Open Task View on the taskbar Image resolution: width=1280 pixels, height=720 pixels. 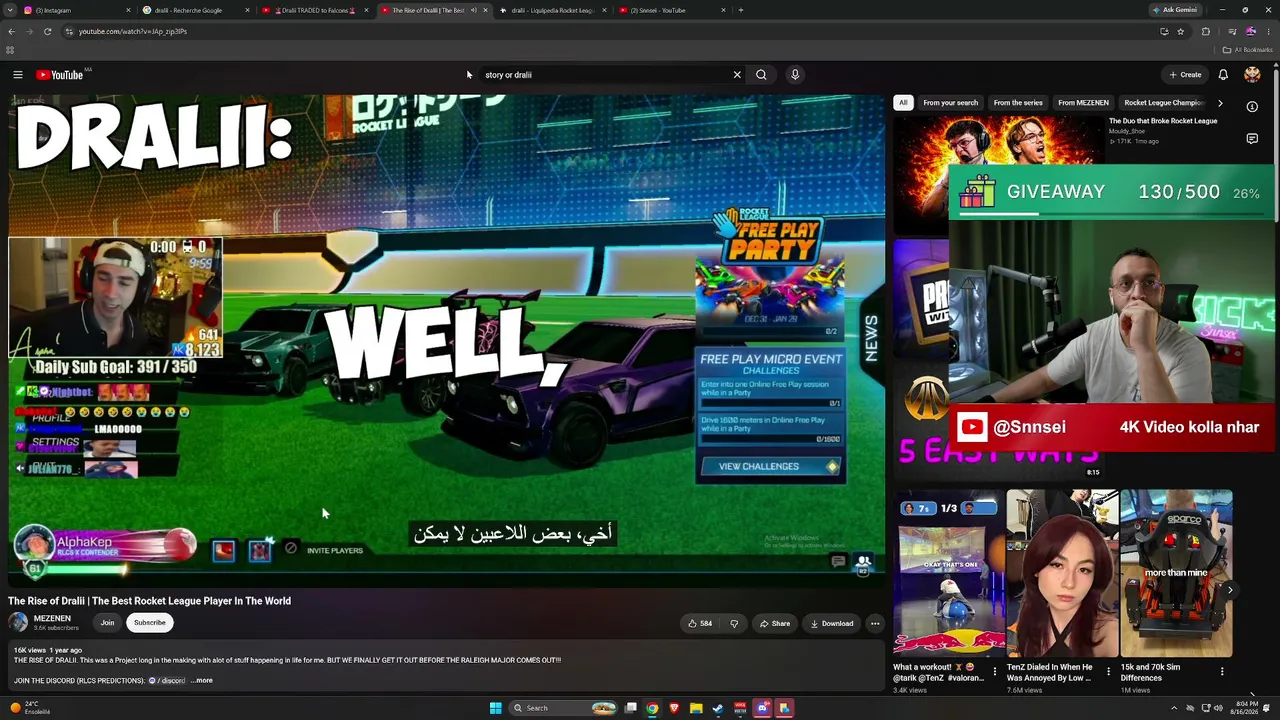point(630,708)
